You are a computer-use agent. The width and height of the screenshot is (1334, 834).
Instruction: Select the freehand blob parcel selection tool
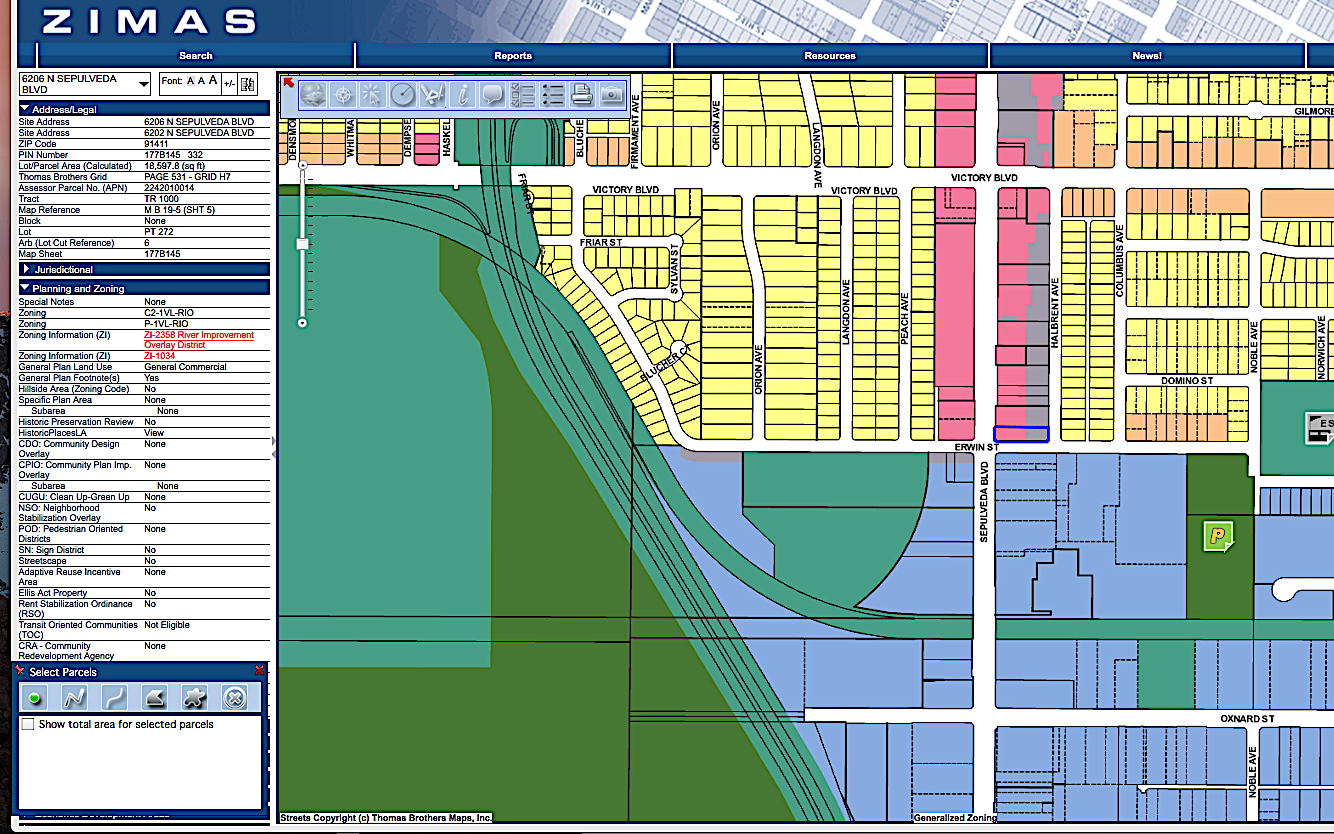pos(194,697)
